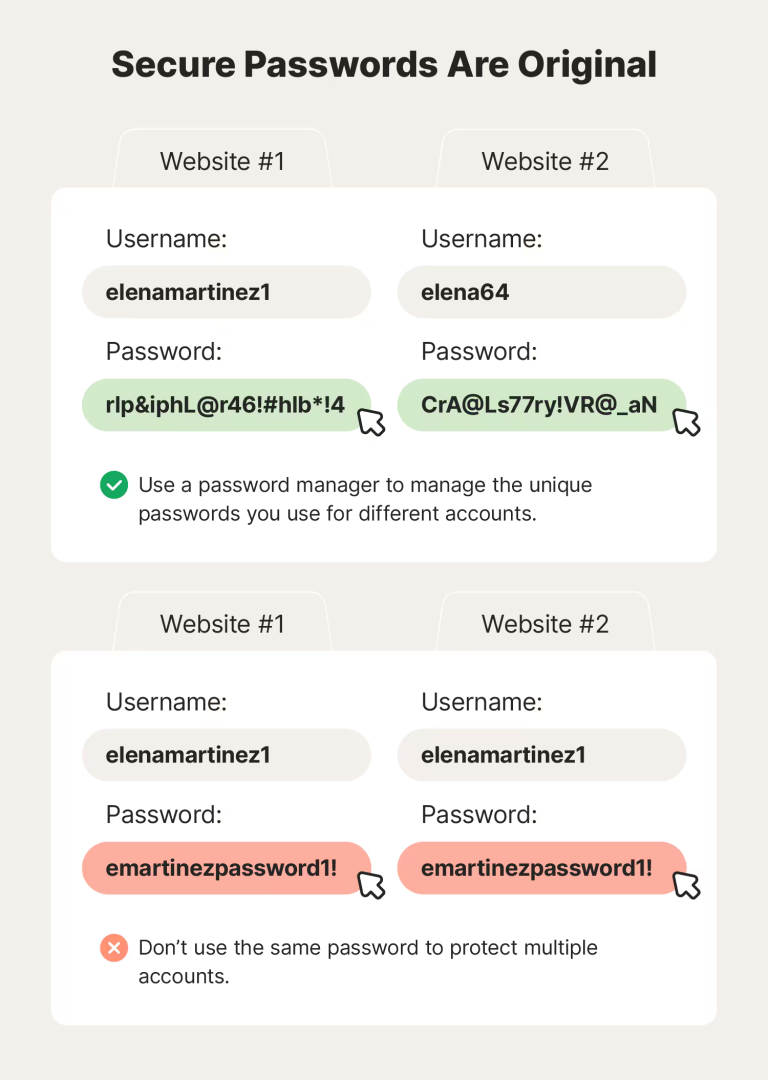The image size is (768, 1080).
Task: Open the lower Website #1 tab
Action: tap(222, 622)
